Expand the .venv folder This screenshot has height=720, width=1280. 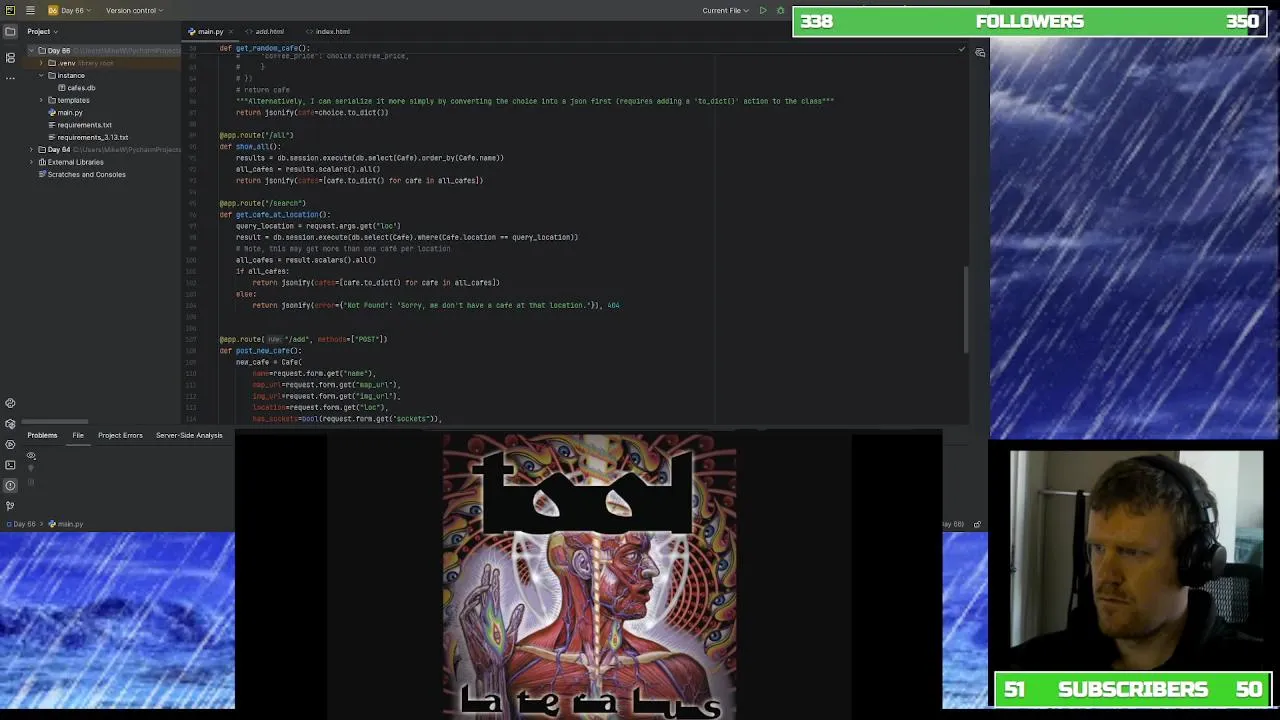point(42,63)
